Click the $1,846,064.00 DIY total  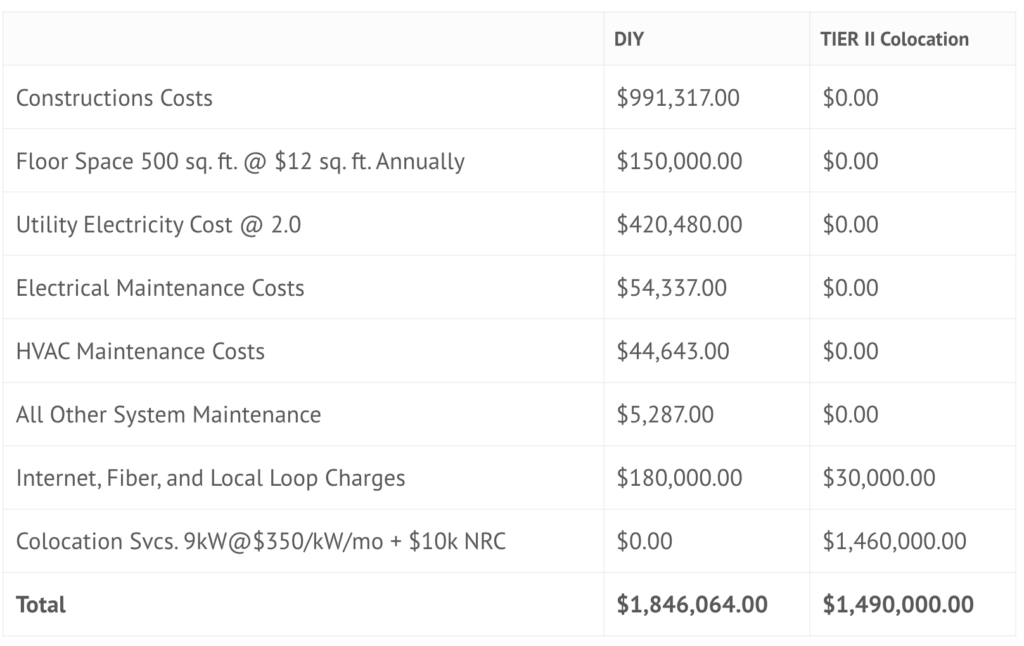pyautogui.click(x=692, y=604)
